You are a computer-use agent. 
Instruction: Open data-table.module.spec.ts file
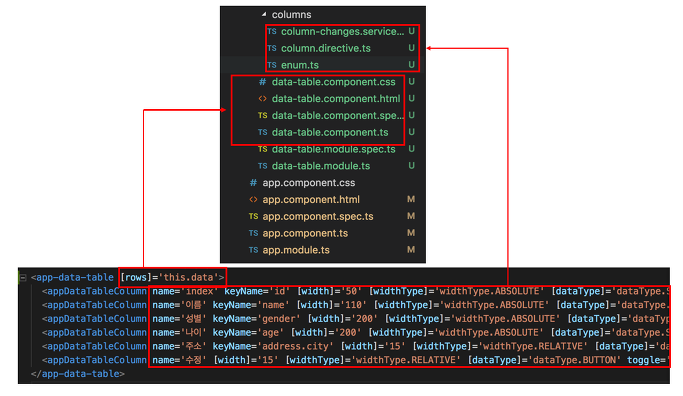334,149
